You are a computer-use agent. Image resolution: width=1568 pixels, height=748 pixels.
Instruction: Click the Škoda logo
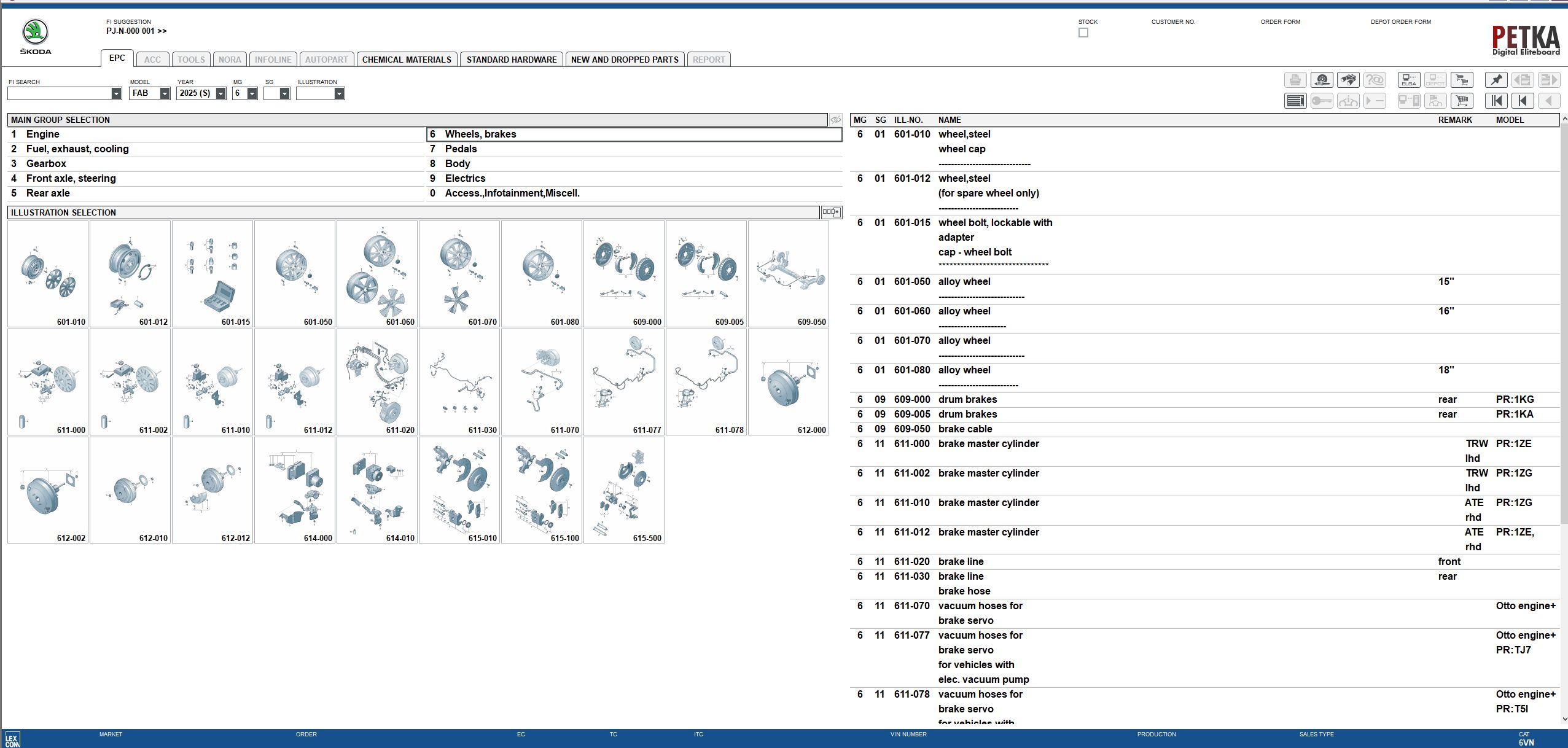(x=36, y=36)
